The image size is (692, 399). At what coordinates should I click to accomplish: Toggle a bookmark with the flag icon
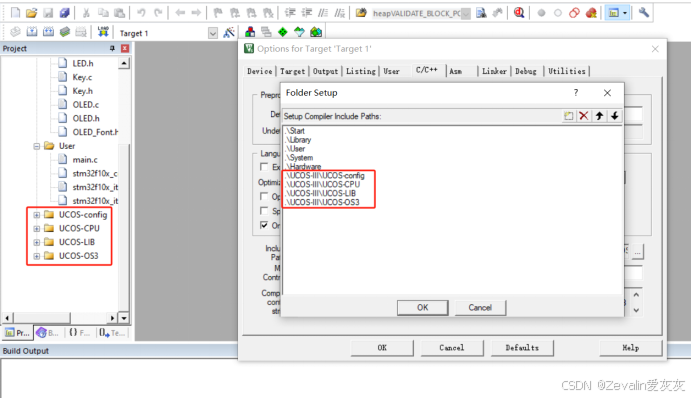pyautogui.click(x=218, y=13)
